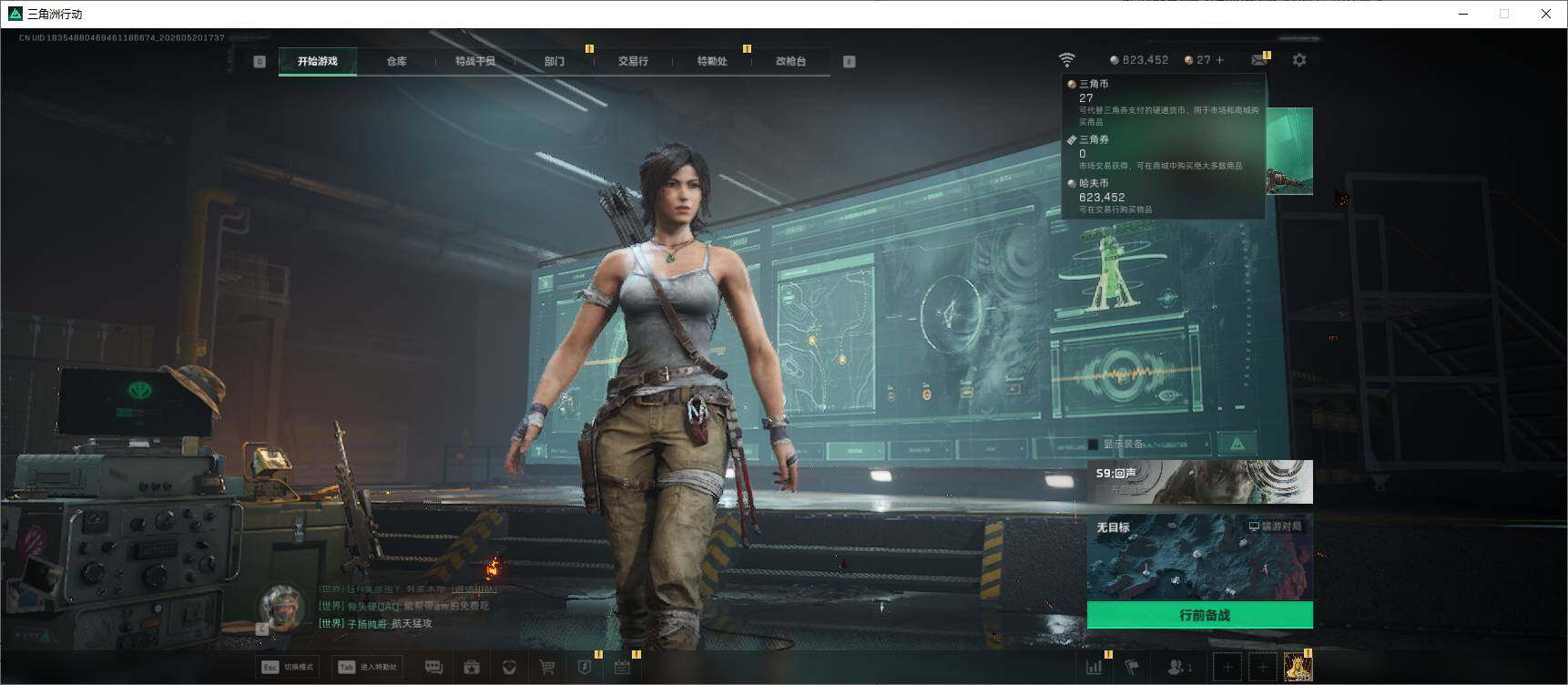The image size is (1568, 685).
Task: Click the chat operator avatar portrait
Action: [x=283, y=607]
